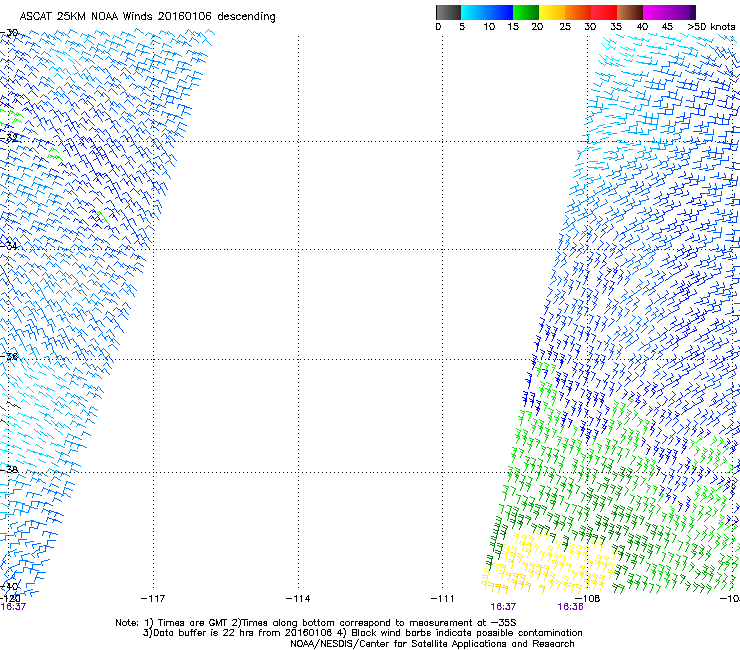This screenshot has width=740, height=650.
Task: Click the green wind barbs near -32 latitude
Action: [x=55, y=154]
